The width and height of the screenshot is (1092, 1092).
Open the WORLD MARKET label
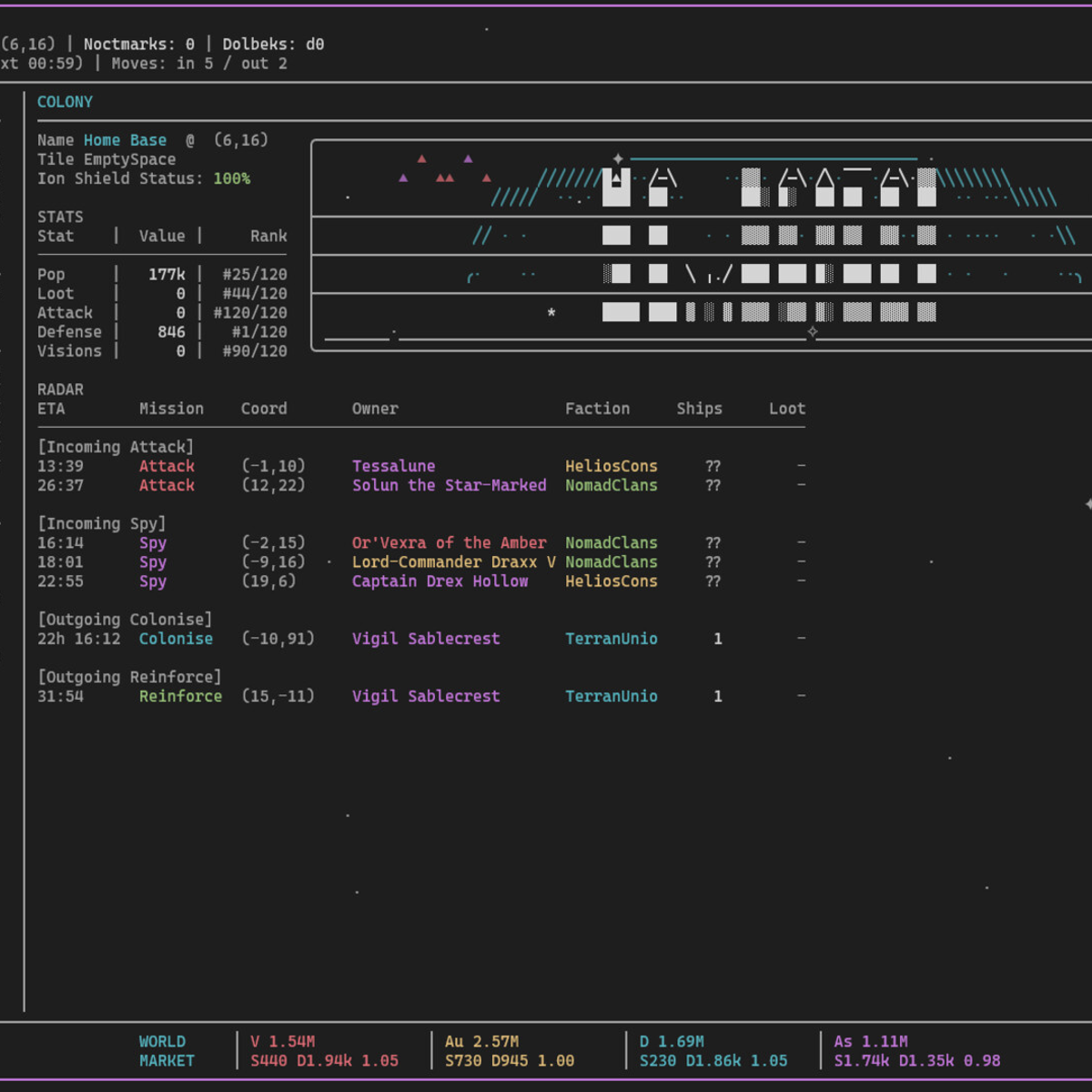click(x=166, y=1051)
